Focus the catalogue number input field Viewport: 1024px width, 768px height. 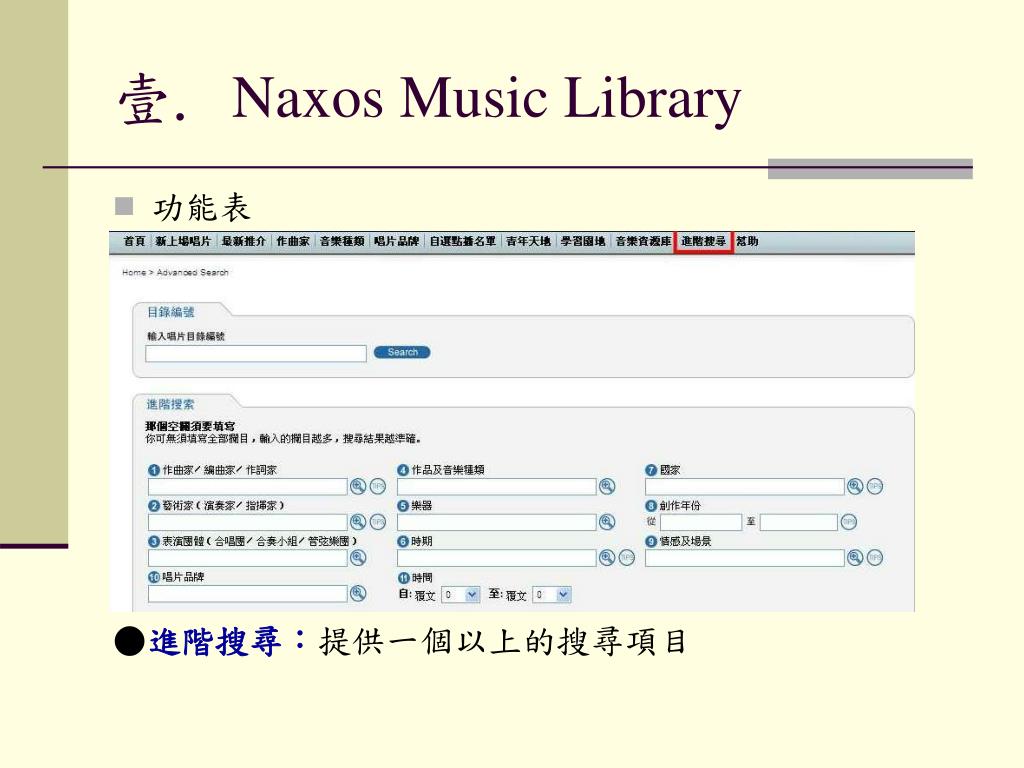[x=256, y=353]
